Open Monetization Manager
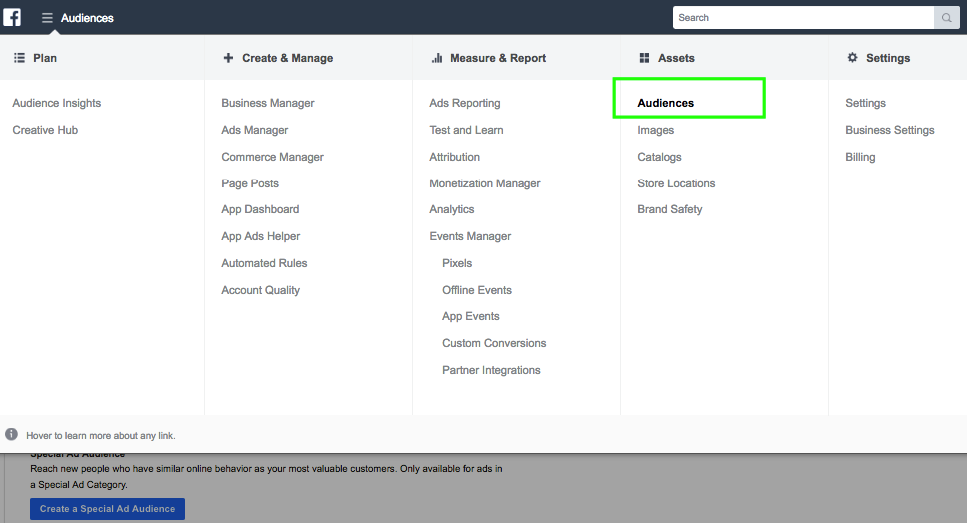The height and width of the screenshot is (523, 967). click(485, 183)
